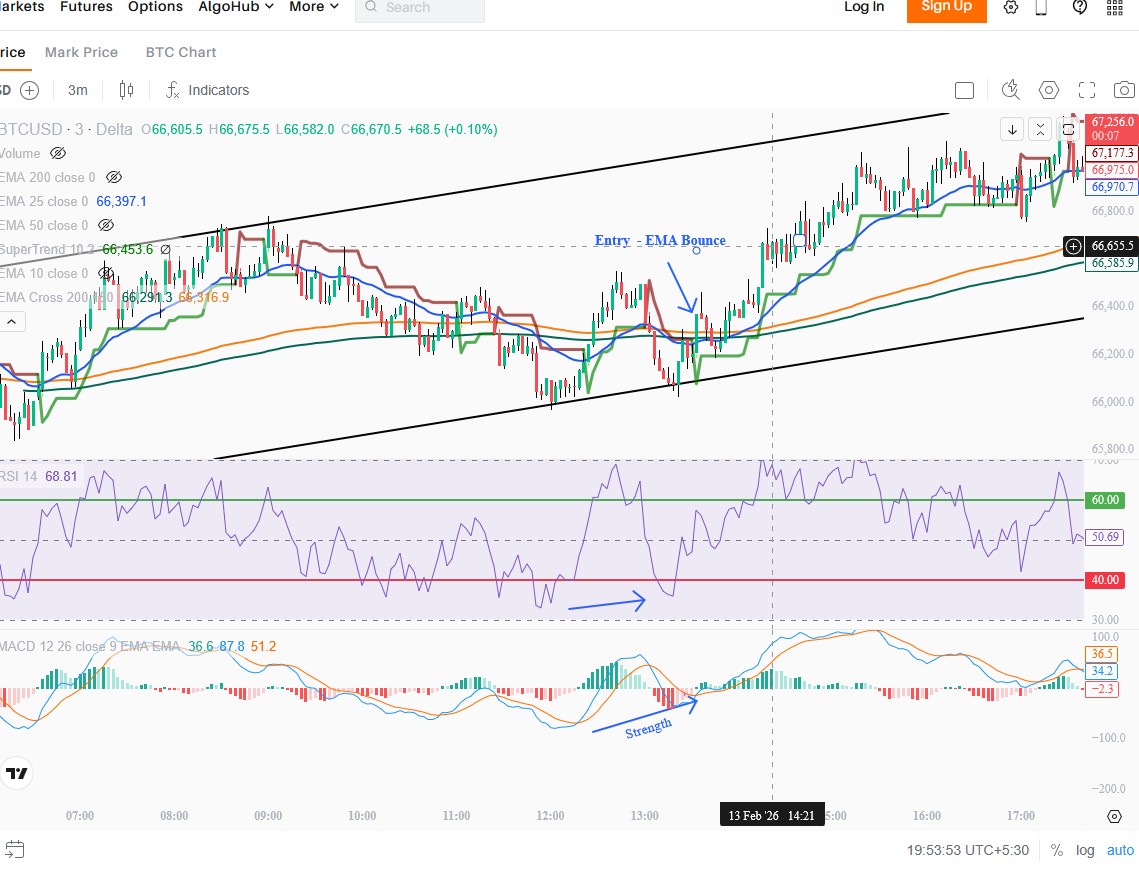Switch to the BTC Chart tab
1139x890 pixels.
pos(181,52)
